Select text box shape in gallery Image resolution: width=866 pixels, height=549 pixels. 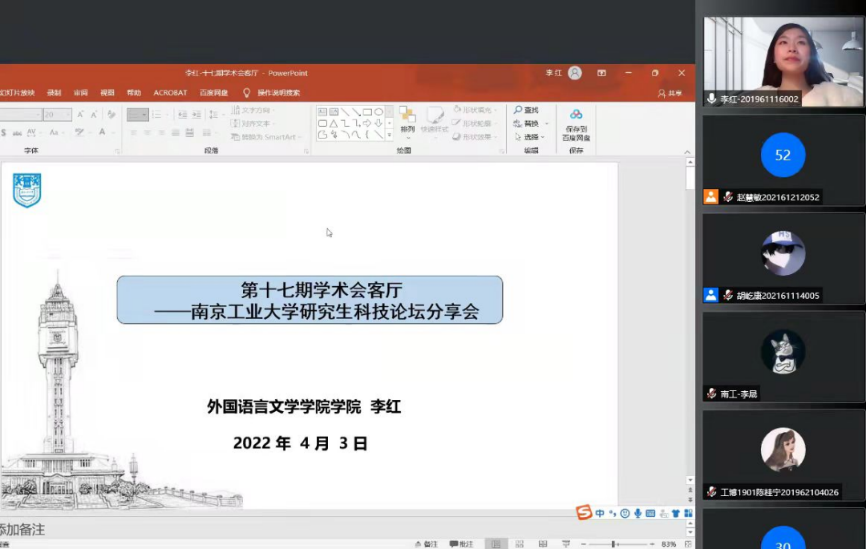coord(323,112)
